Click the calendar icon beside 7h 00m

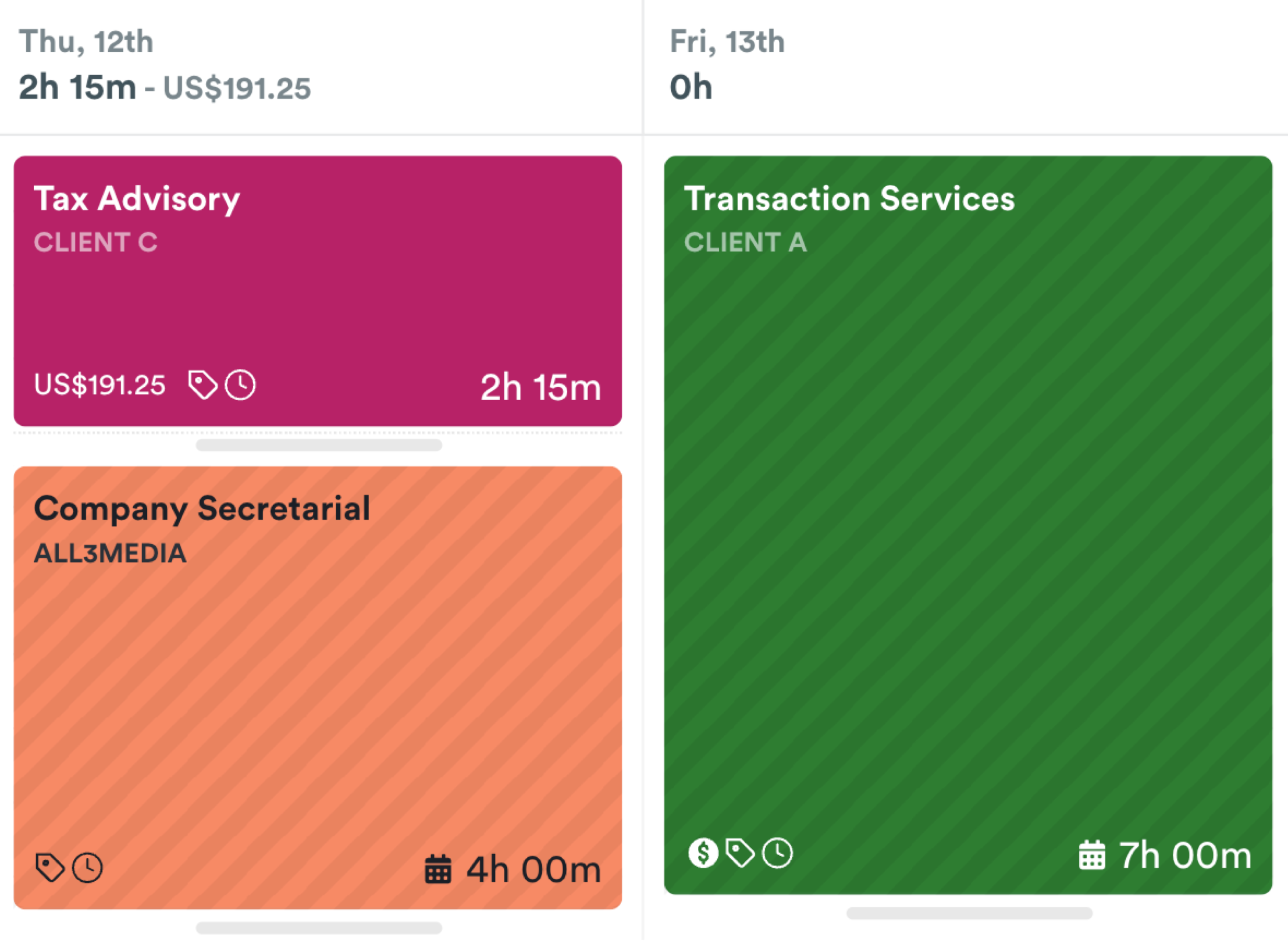[1091, 856]
